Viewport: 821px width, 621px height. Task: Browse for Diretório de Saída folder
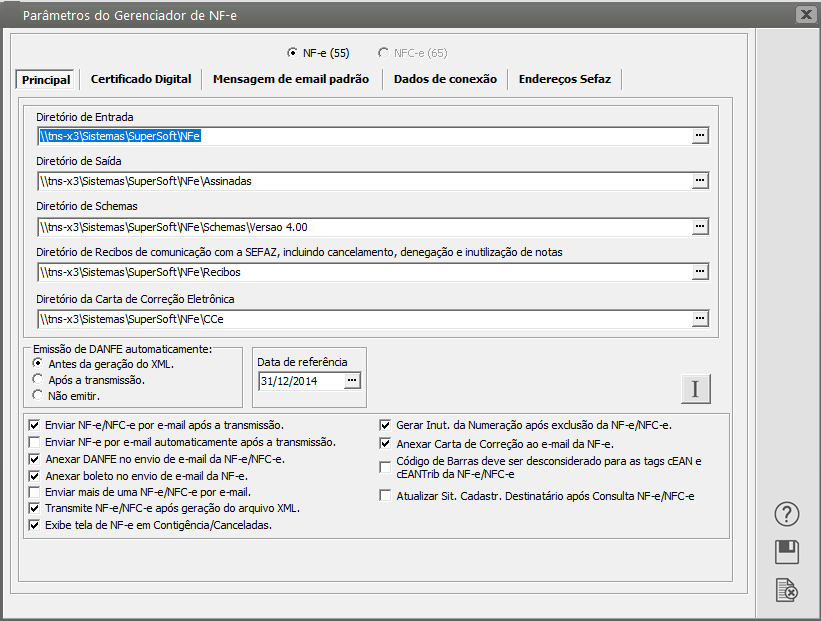click(x=700, y=181)
